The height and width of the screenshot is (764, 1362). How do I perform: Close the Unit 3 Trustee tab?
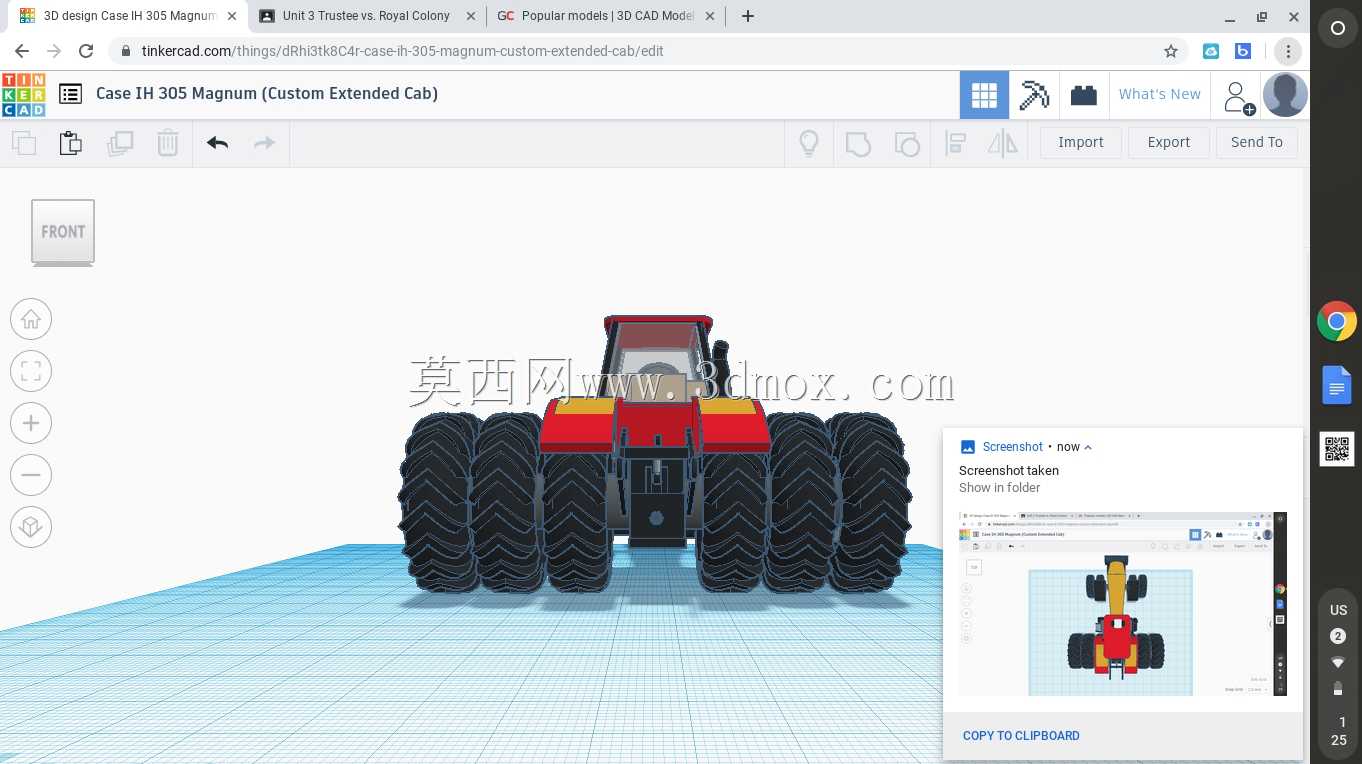[471, 16]
